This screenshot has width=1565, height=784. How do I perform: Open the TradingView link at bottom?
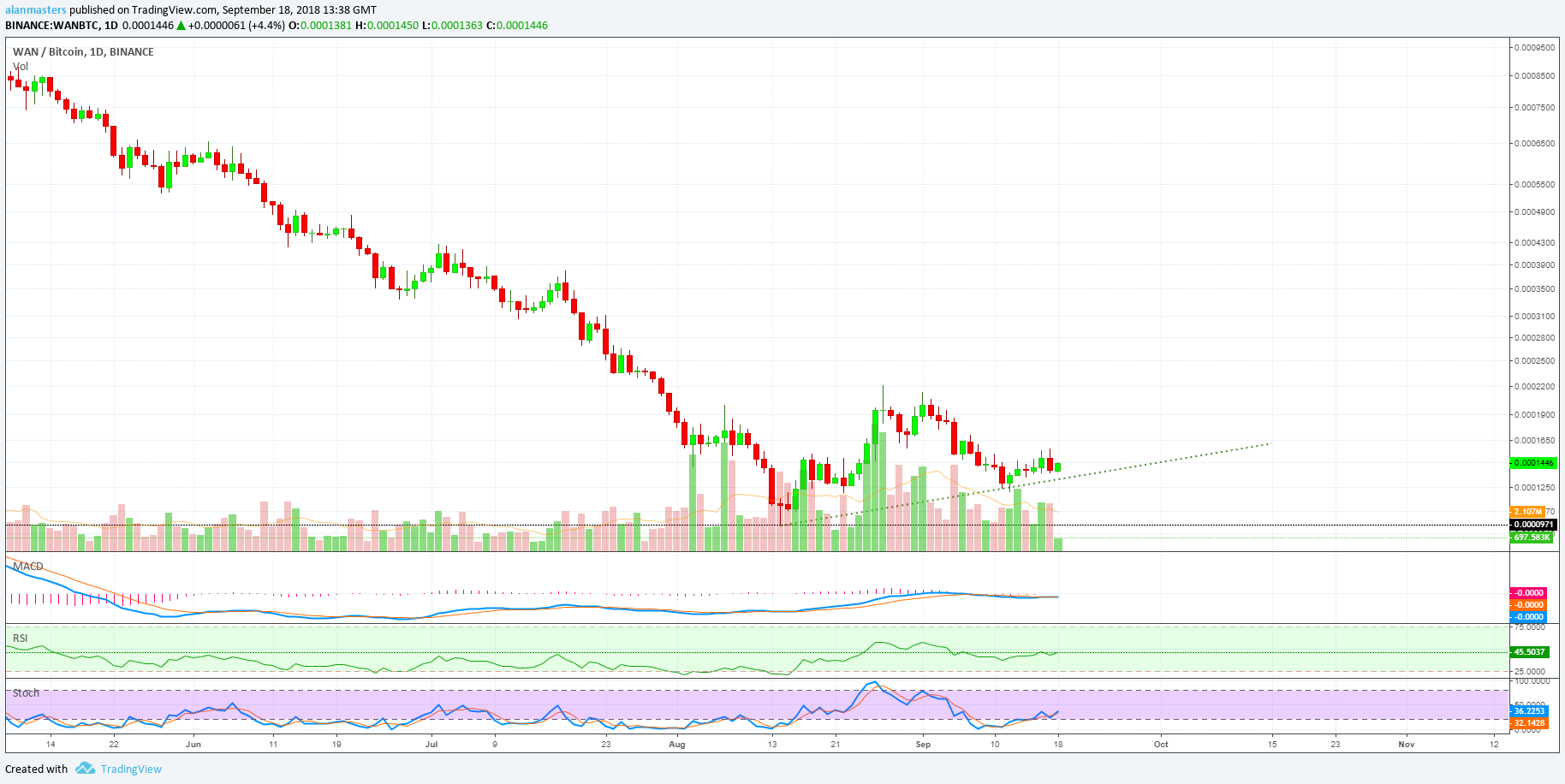click(x=131, y=769)
